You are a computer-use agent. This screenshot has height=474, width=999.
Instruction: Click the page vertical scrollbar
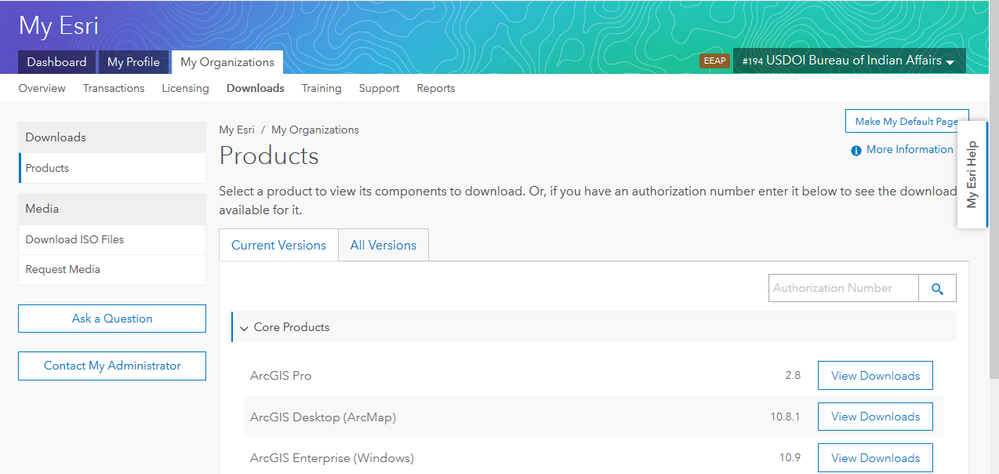coord(993,191)
